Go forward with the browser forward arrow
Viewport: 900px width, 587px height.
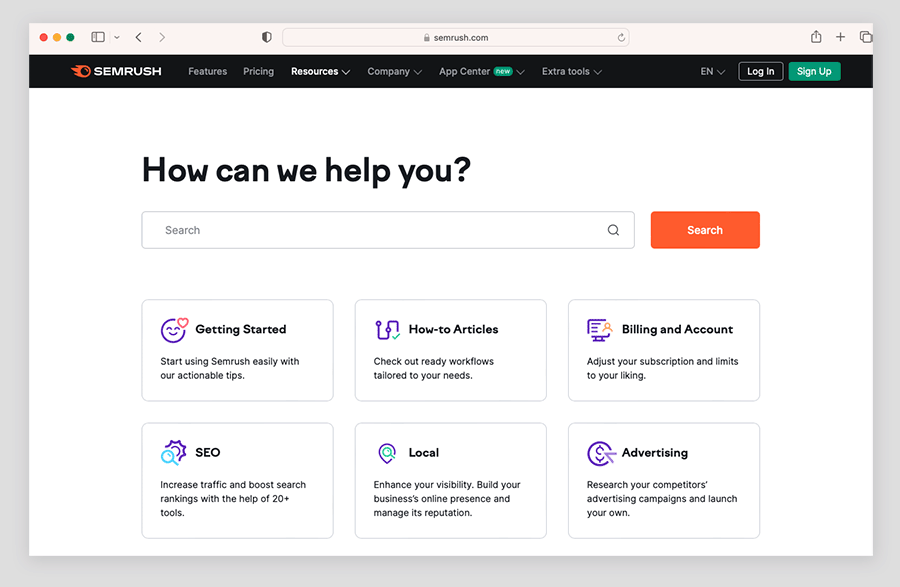point(162,37)
